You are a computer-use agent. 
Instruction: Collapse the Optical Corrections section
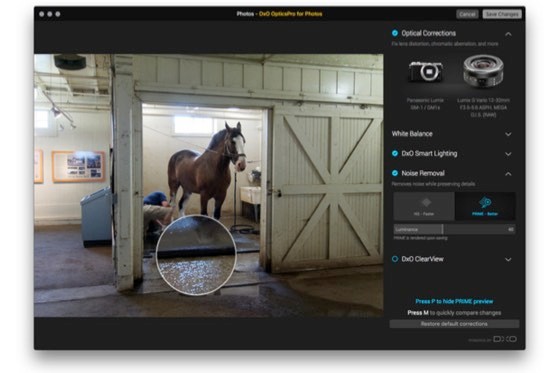508,34
